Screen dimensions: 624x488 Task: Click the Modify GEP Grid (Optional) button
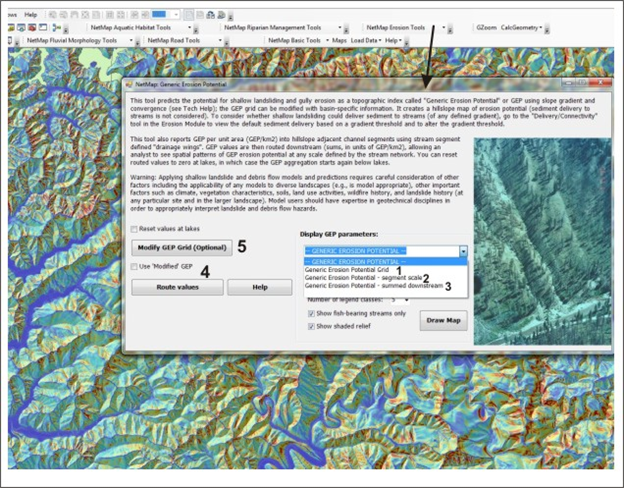pos(181,247)
